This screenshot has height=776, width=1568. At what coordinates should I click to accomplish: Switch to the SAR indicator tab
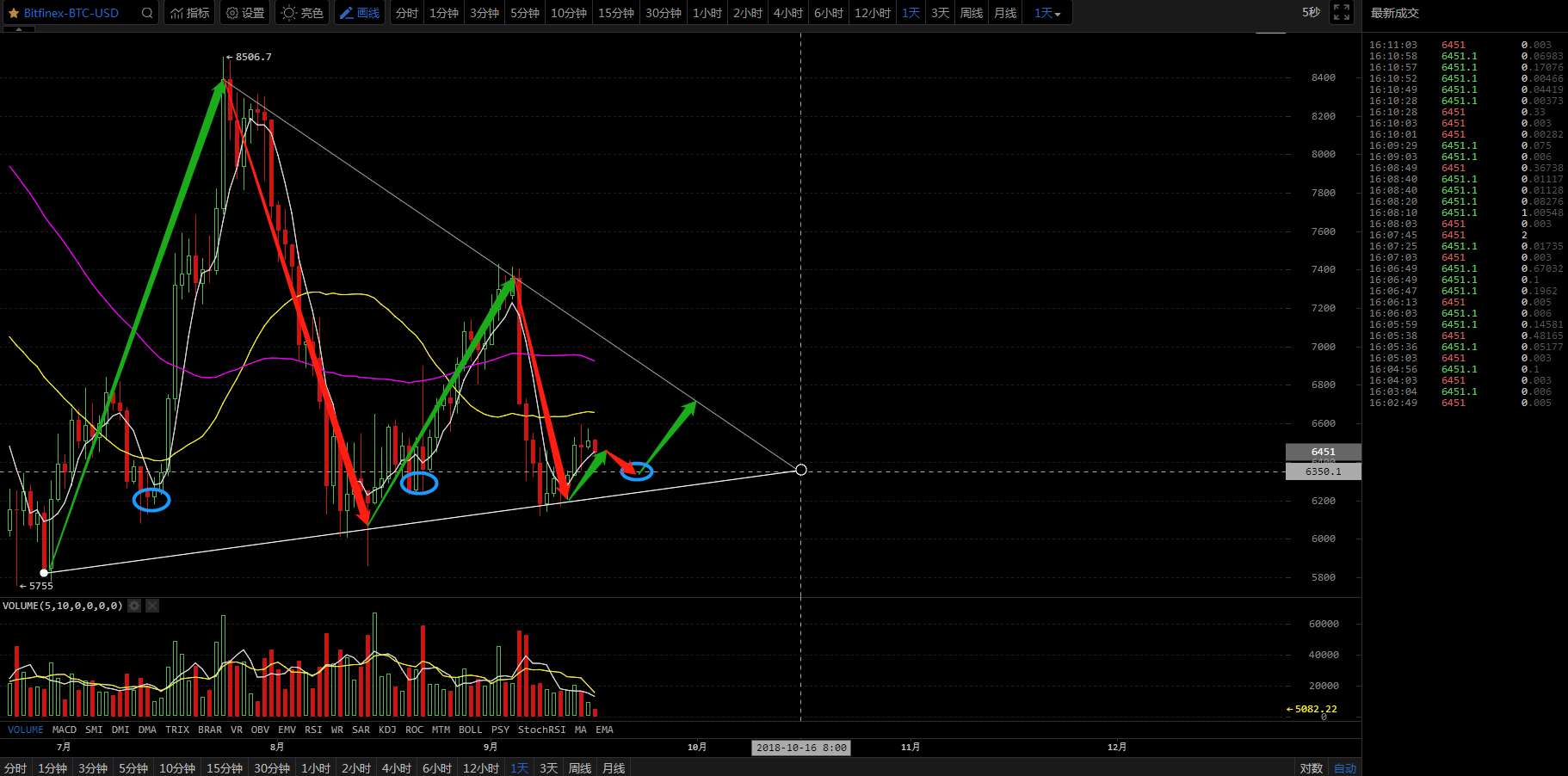[361, 730]
